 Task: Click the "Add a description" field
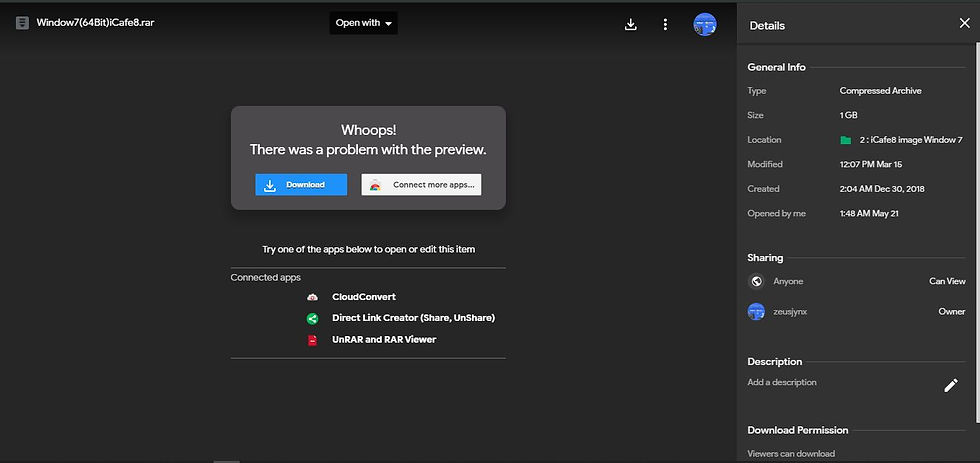[x=782, y=382]
